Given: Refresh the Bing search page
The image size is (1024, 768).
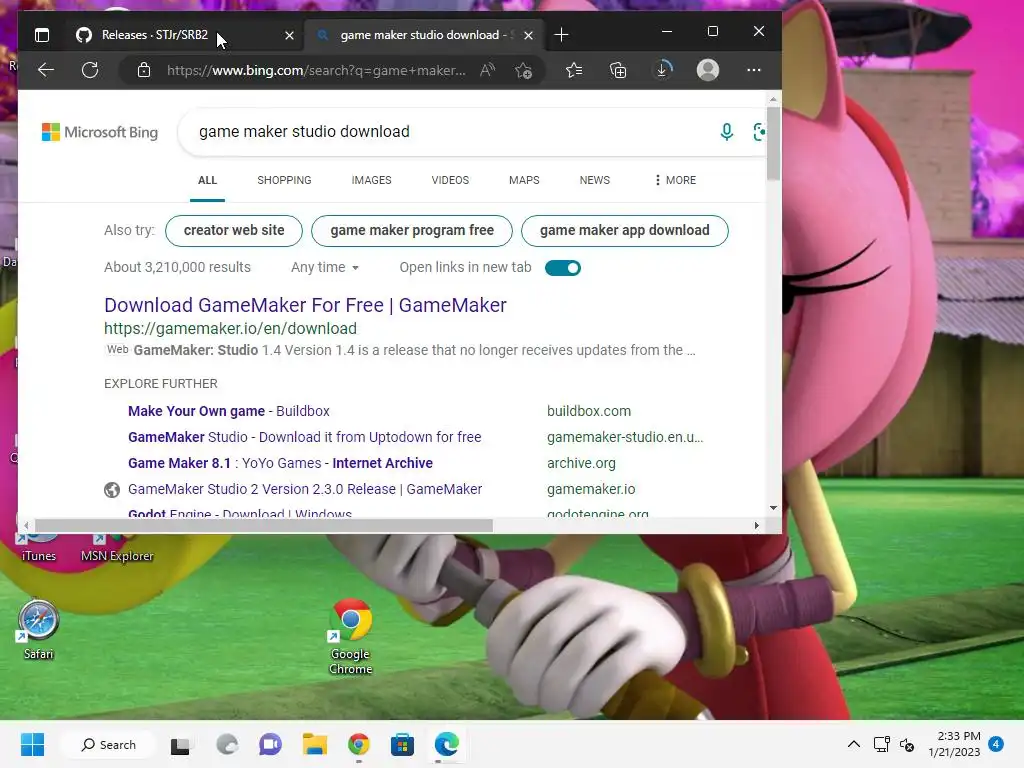Looking at the screenshot, I should point(90,70).
